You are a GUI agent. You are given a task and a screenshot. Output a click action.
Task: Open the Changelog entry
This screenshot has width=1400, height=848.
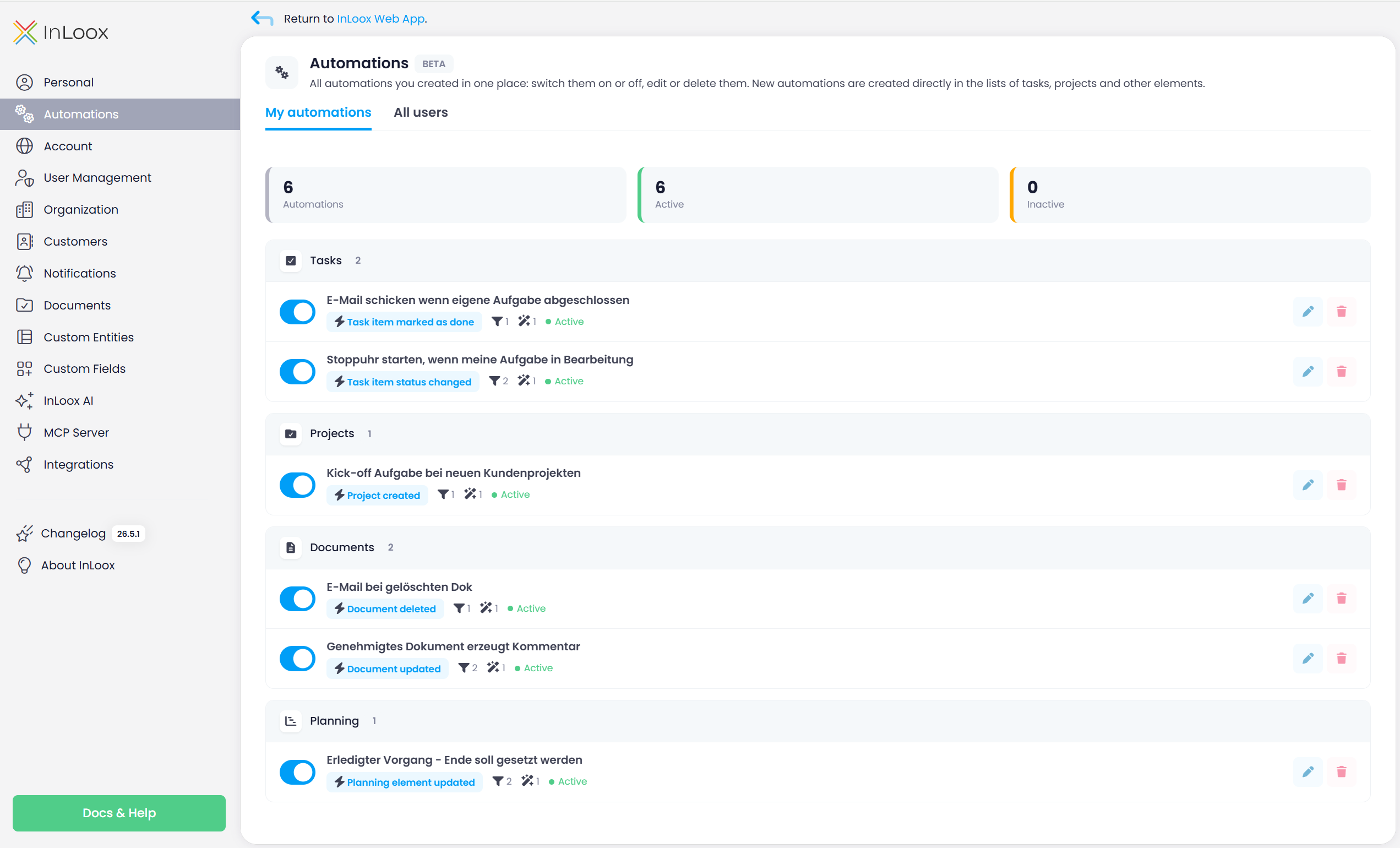tap(73, 533)
